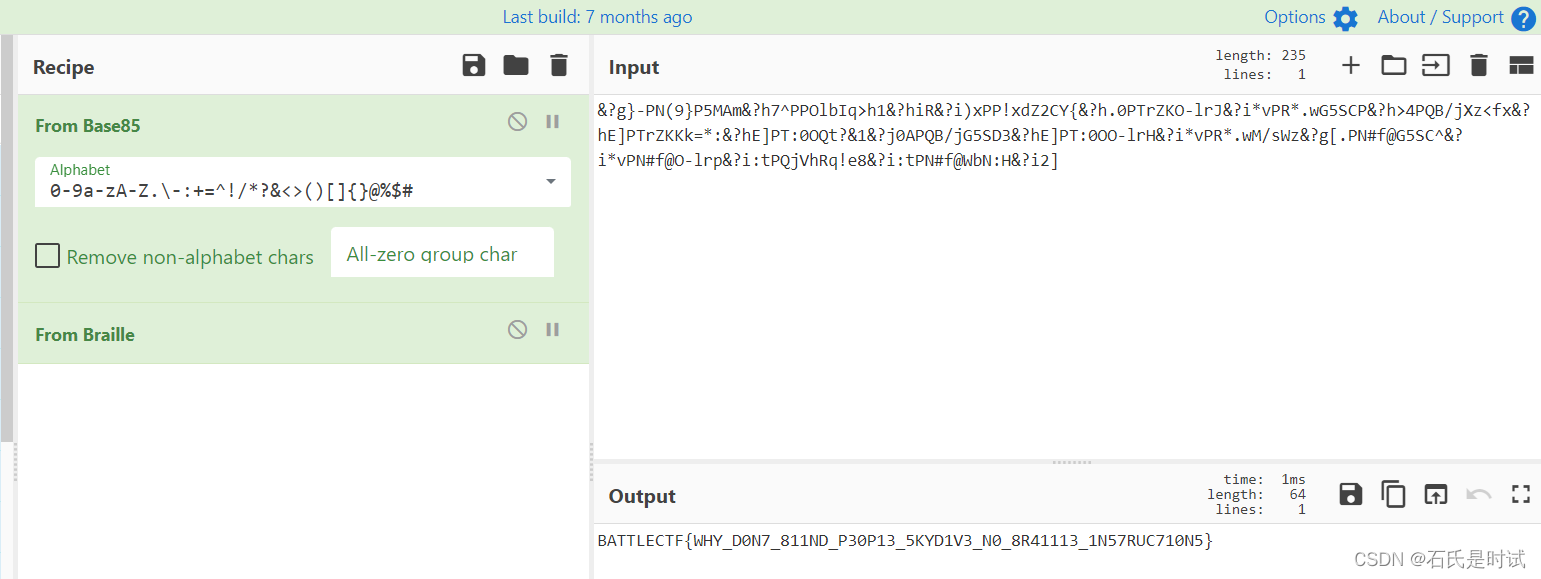Screen dimensions: 1541x579
Task: Save the current recipe
Action: [x=473, y=65]
